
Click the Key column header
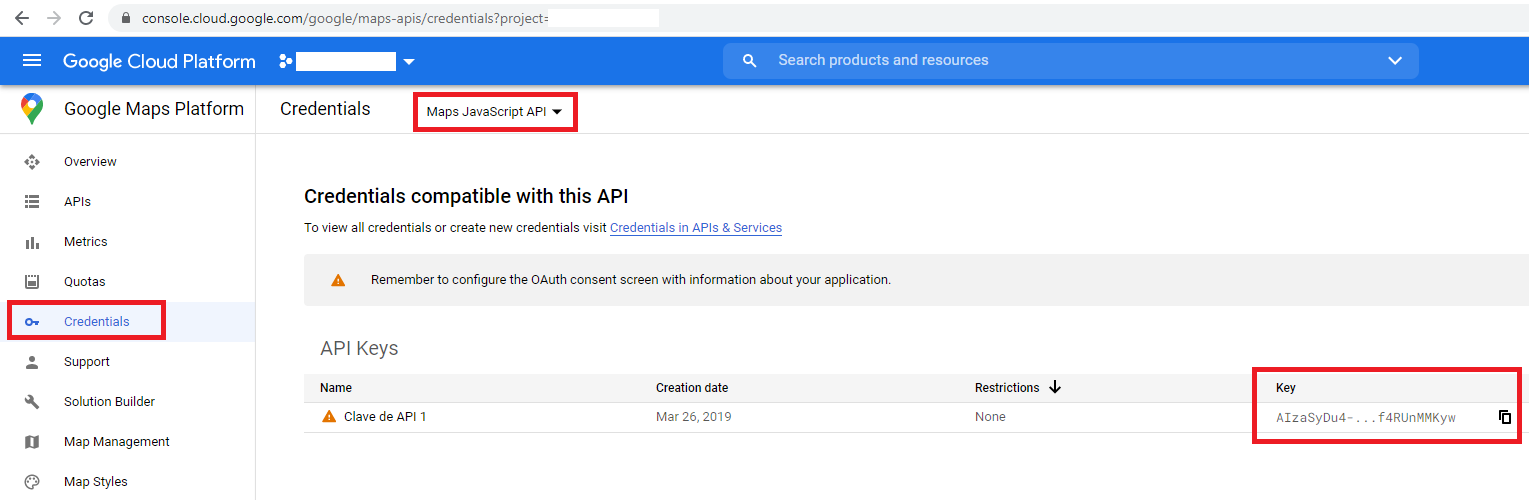pyautogui.click(x=1286, y=388)
